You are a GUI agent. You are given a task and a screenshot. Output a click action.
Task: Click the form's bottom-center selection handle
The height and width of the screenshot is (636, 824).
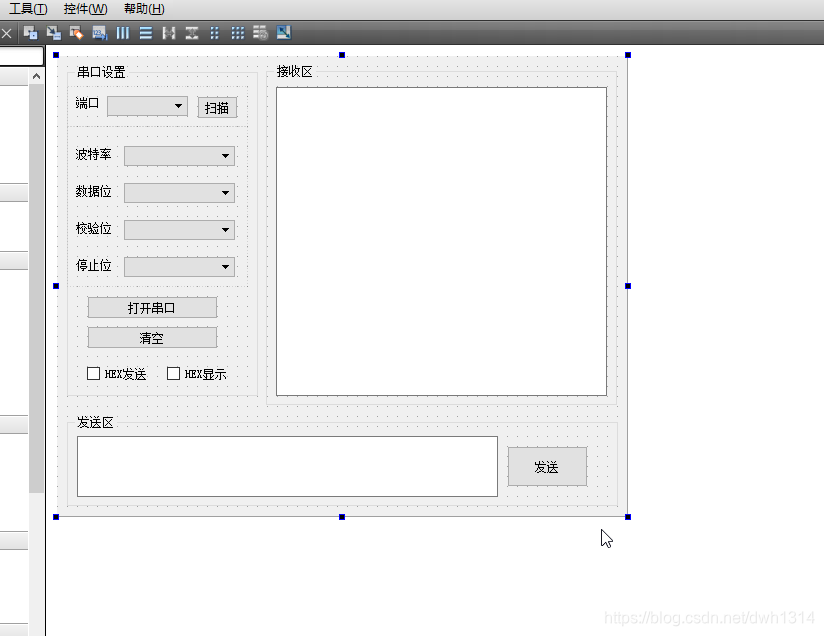click(x=342, y=517)
